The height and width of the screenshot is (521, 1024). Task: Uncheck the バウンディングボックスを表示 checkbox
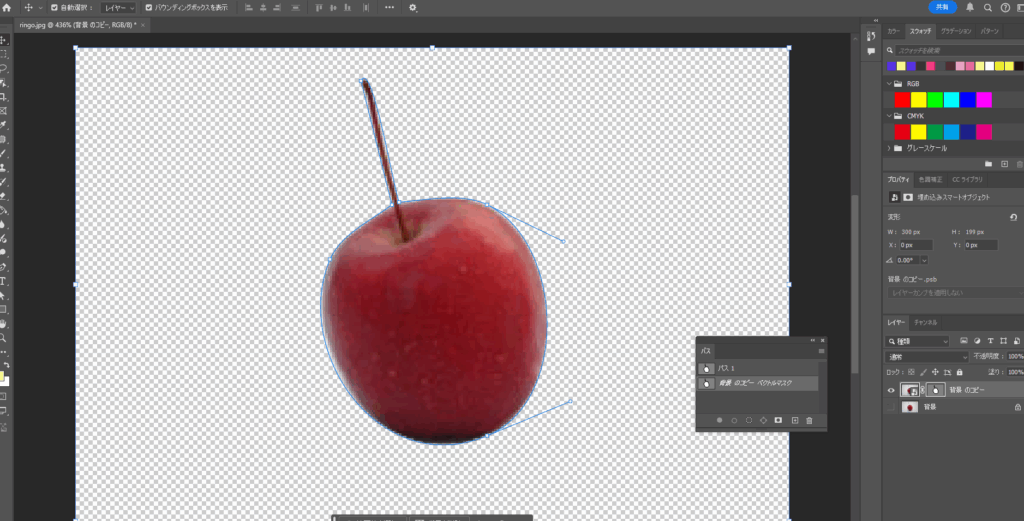tap(149, 7)
